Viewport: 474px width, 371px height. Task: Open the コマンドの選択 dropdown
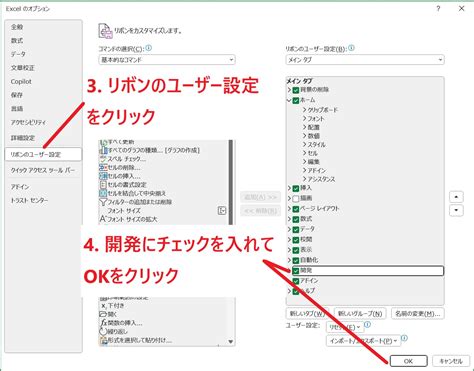[x=167, y=60]
